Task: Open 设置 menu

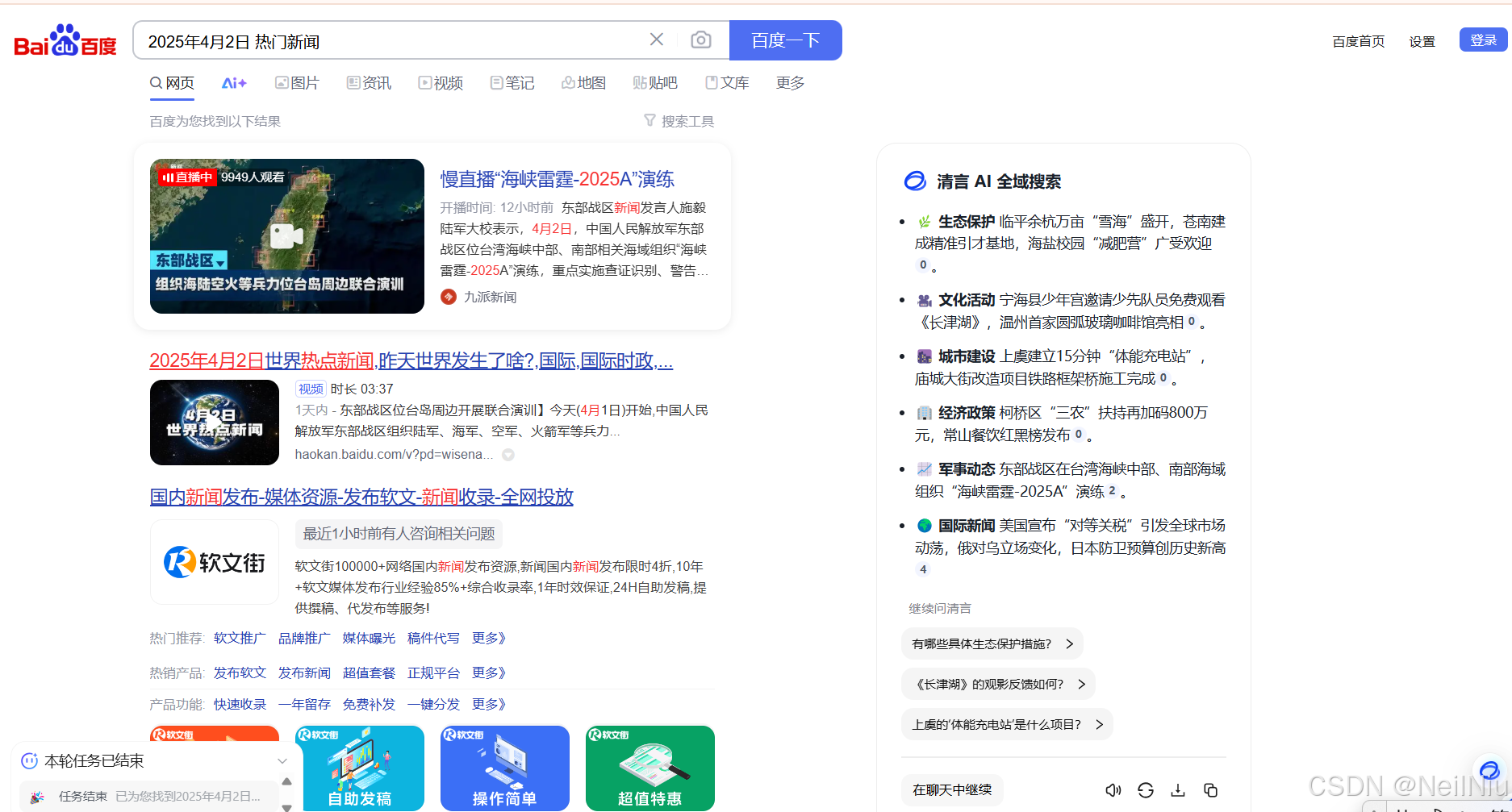Action: coord(1422,41)
